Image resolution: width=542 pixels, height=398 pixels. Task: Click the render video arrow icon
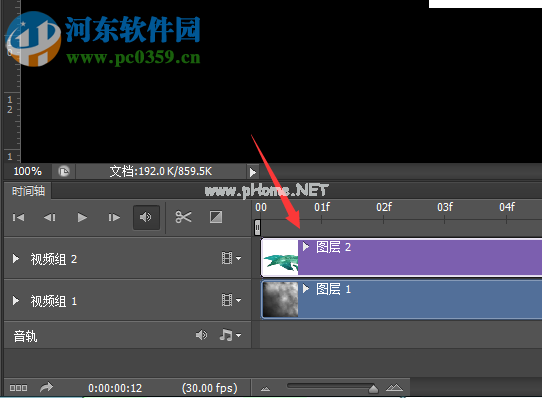(46, 387)
